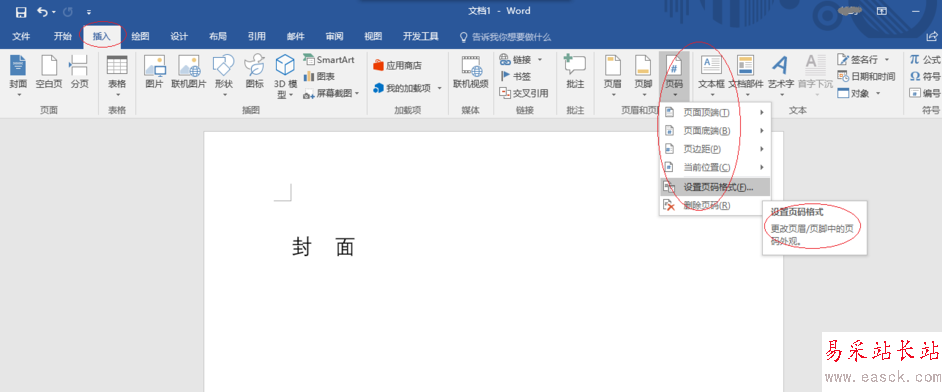
Task: Open 文档部件 quick parts
Action: 746,76
